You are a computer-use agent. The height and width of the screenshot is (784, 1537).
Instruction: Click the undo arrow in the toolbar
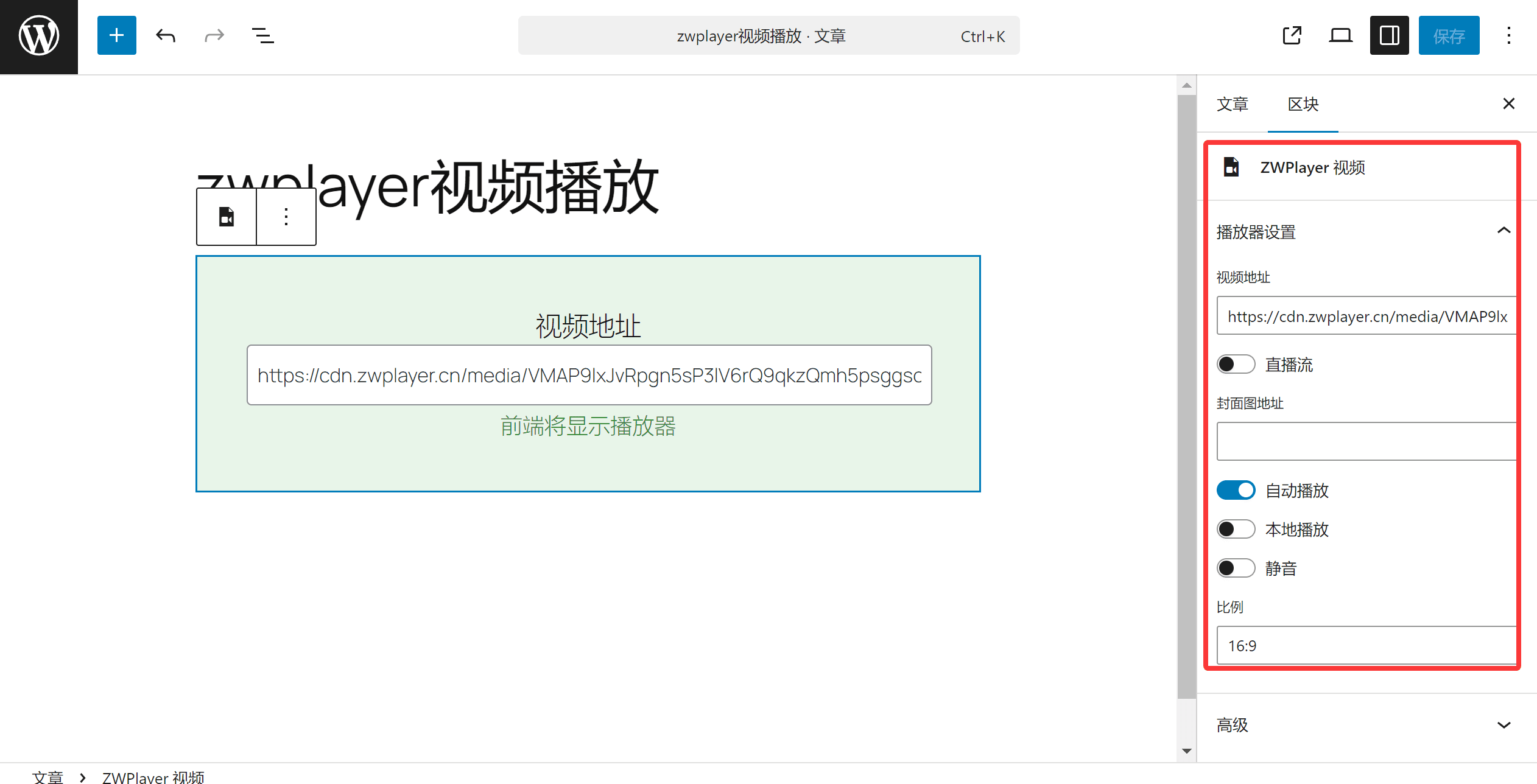165,35
